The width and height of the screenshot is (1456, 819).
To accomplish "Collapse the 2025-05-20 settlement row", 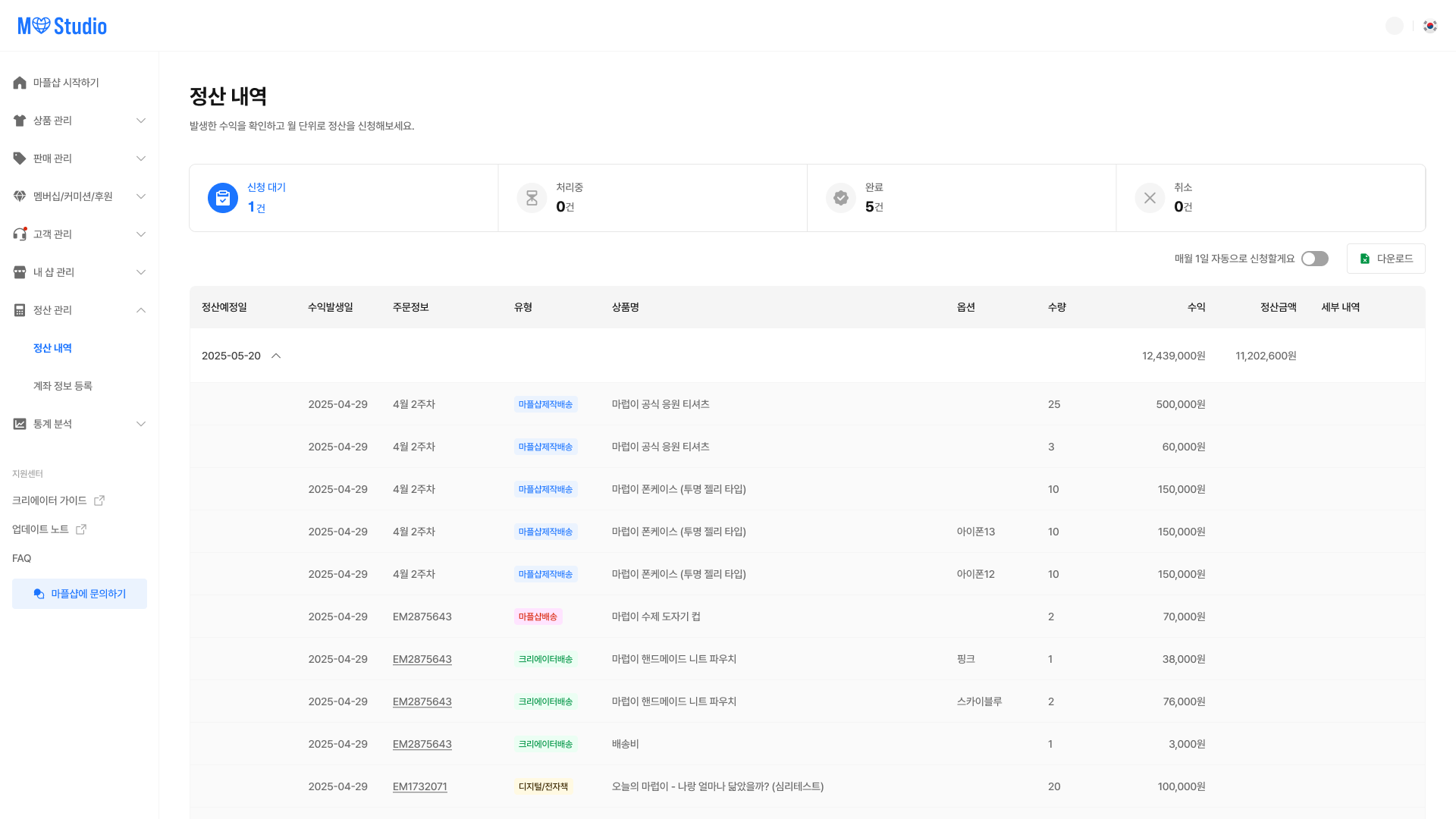I will [x=276, y=356].
